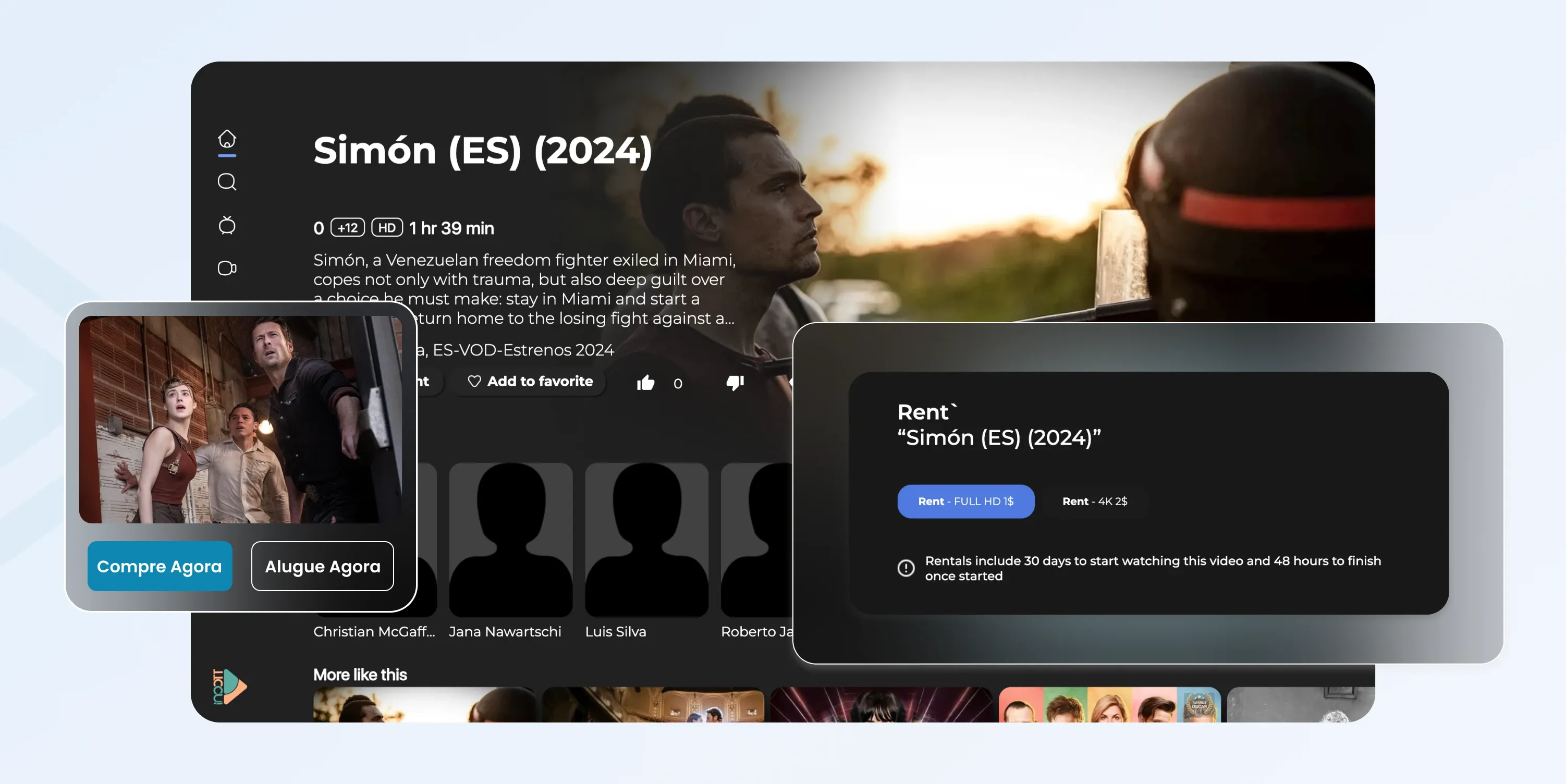
Task: Click the Simón (ES) (2024) title
Action: click(x=483, y=151)
